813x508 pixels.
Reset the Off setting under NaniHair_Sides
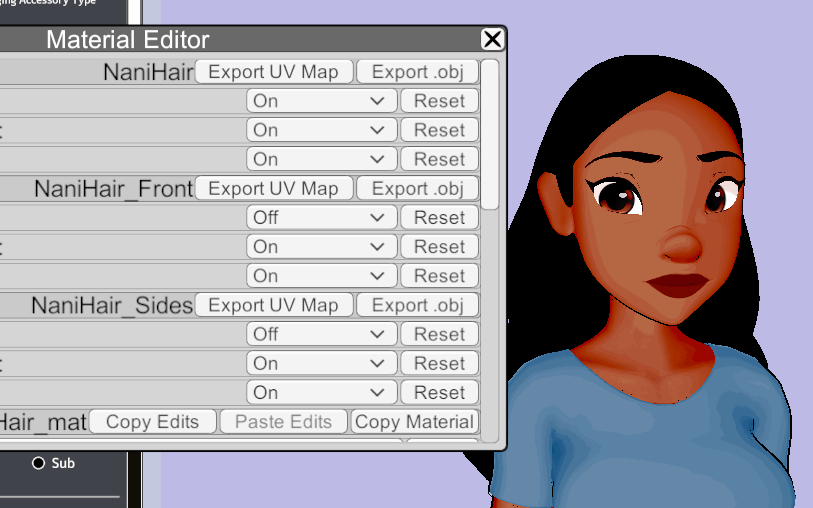click(x=439, y=334)
